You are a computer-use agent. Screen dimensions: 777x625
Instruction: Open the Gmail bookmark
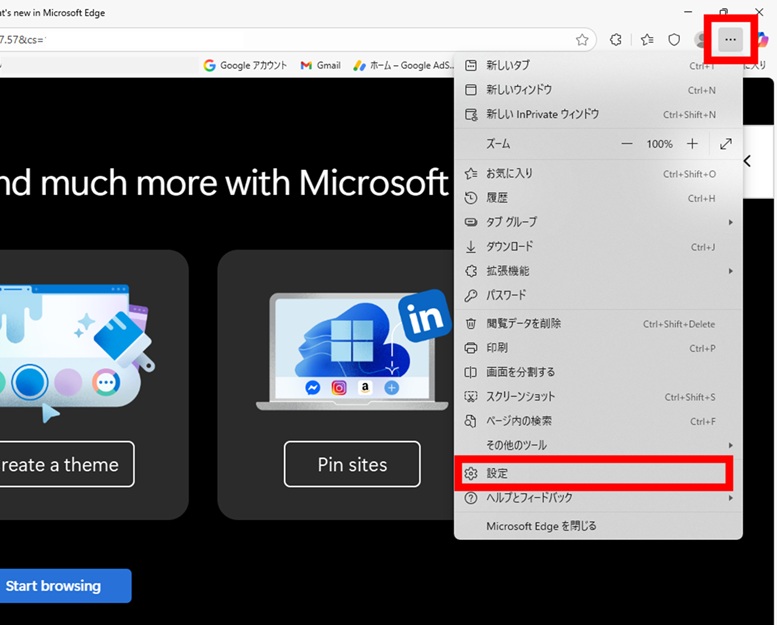click(321, 65)
